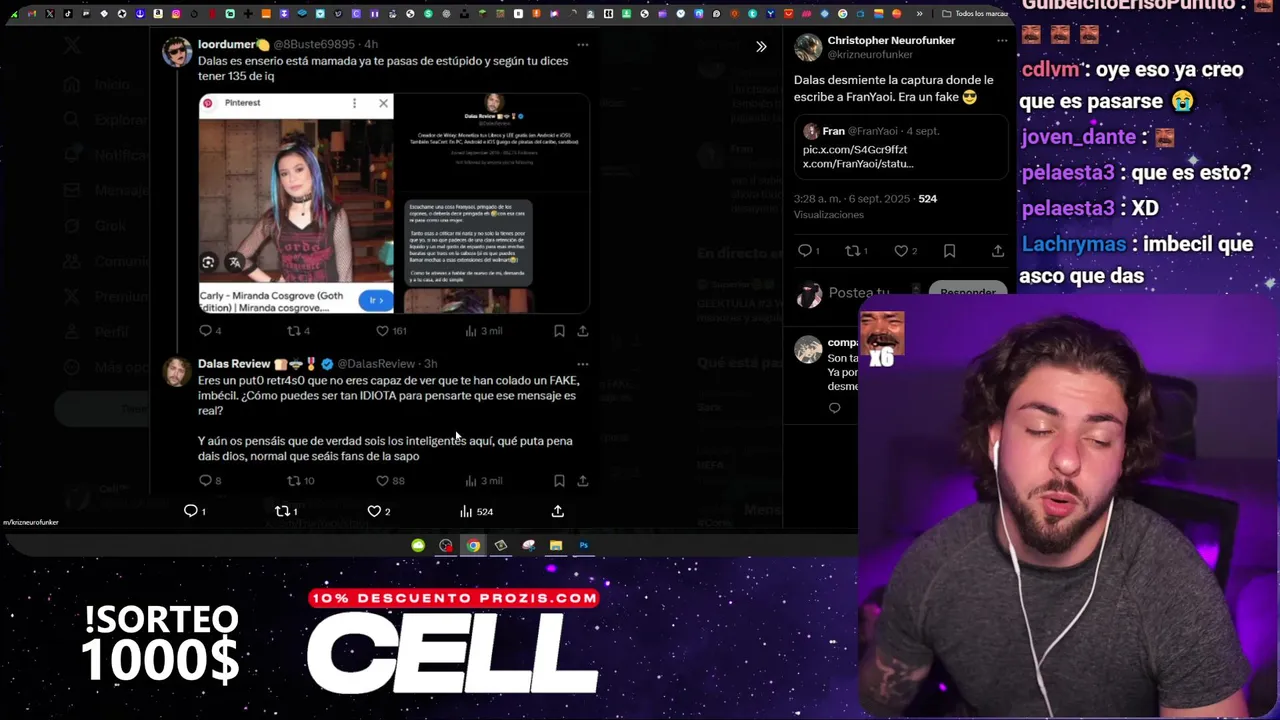The image size is (1280, 720).
Task: Open the Dalas Review screenshot image
Action: [492, 203]
